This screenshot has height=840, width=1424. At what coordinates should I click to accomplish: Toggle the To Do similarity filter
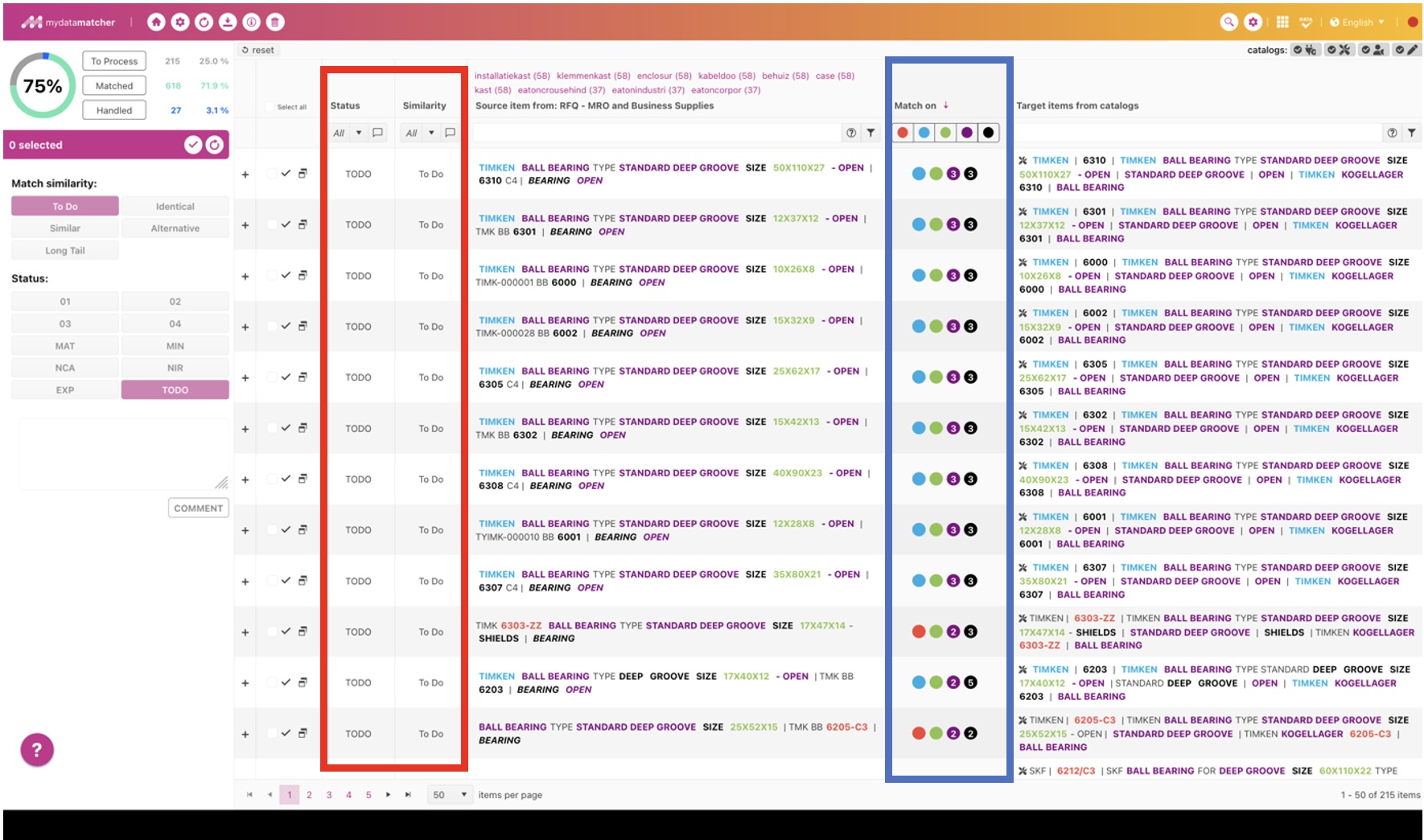[65, 206]
